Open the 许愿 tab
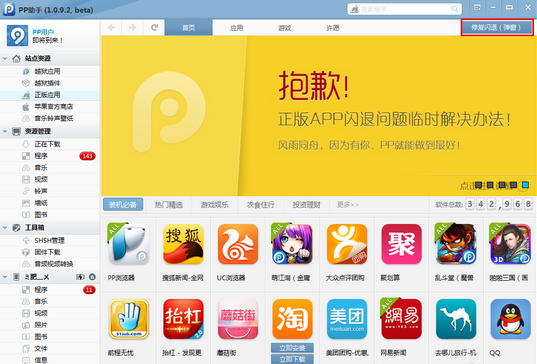The image size is (537, 364). 333,28
